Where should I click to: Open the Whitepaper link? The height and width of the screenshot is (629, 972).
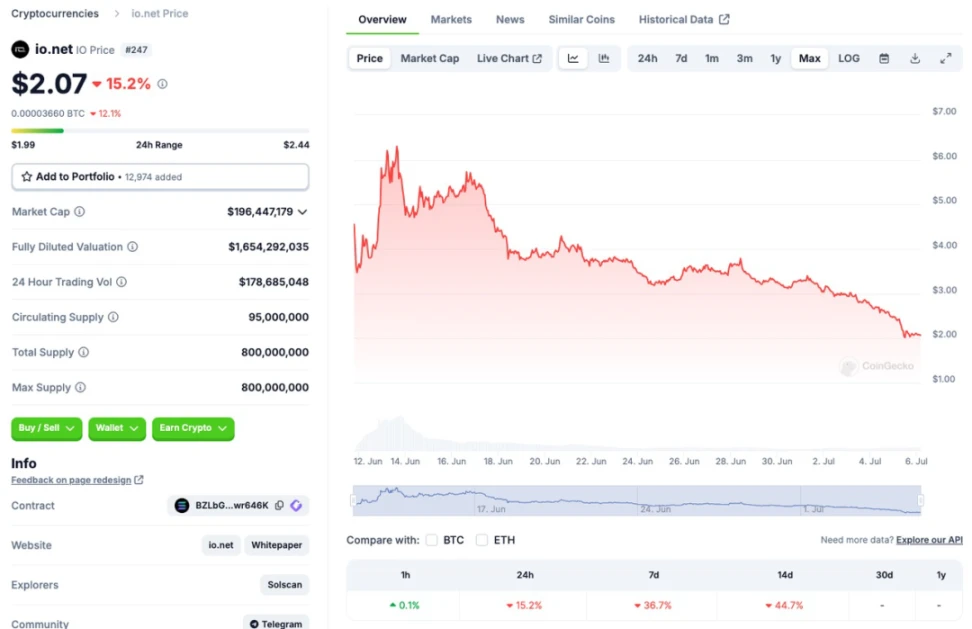click(x=276, y=545)
